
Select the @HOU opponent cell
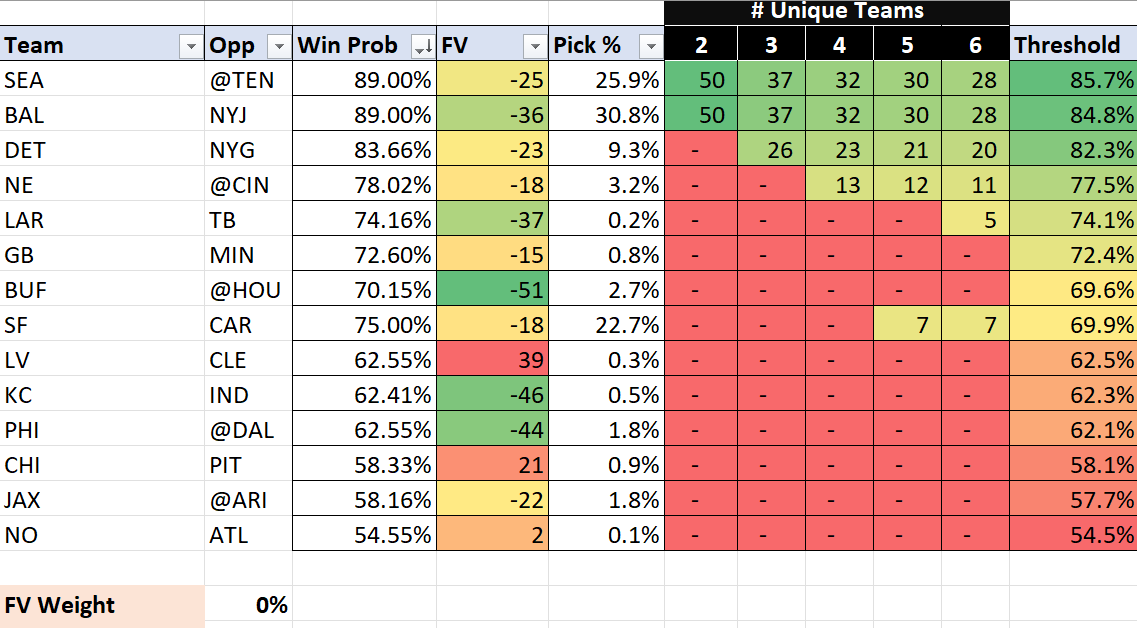pos(248,290)
